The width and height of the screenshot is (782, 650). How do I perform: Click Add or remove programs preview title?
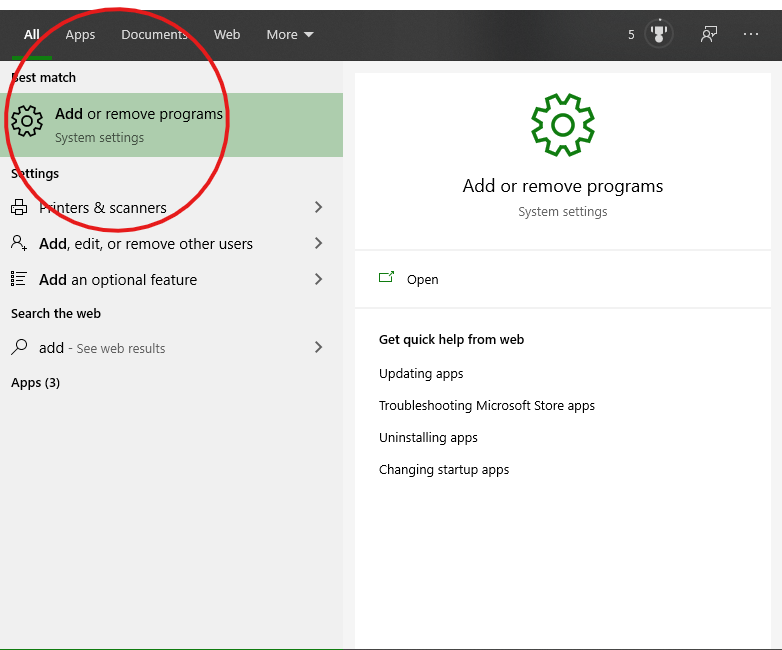(563, 186)
